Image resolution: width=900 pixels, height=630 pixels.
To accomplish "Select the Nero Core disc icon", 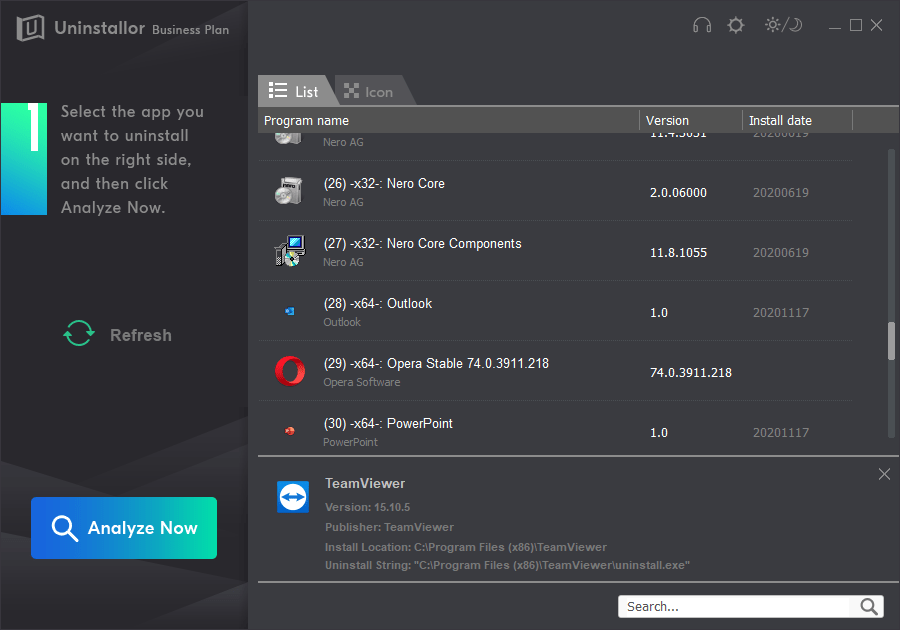I will pyautogui.click(x=289, y=191).
